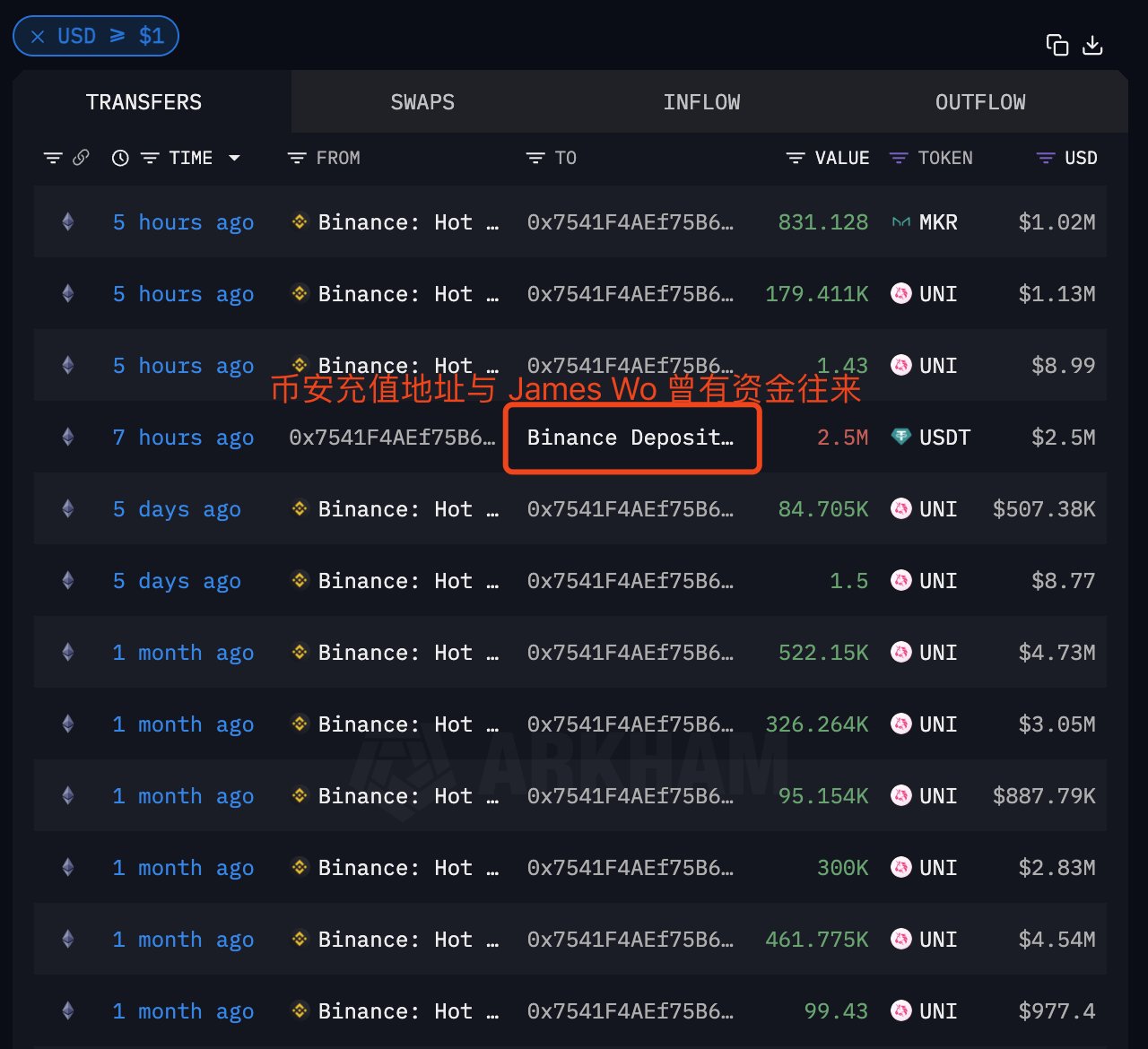Image resolution: width=1148 pixels, height=1049 pixels.
Task: Click the copy icon at top right
Action: pos(1057,45)
